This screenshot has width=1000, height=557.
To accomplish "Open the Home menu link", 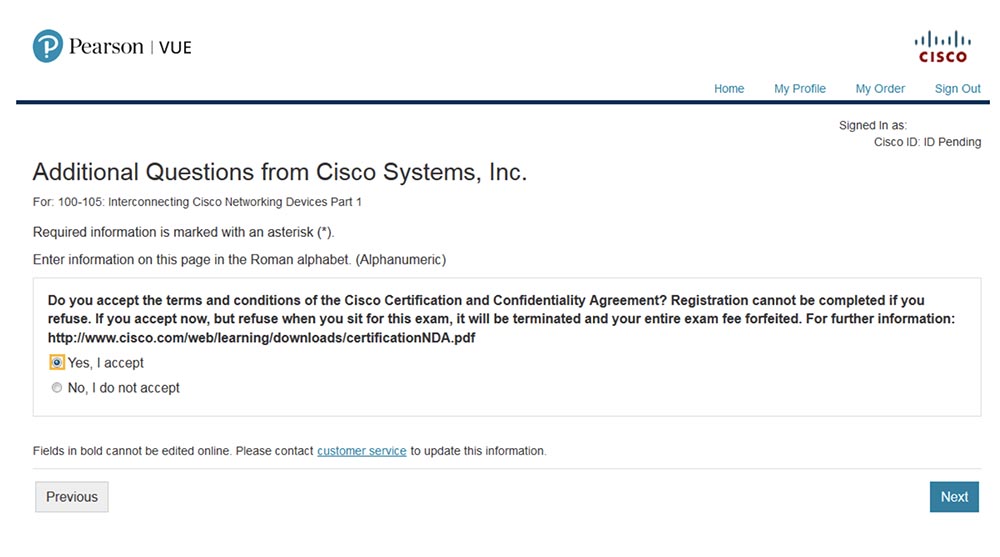I will pos(729,89).
